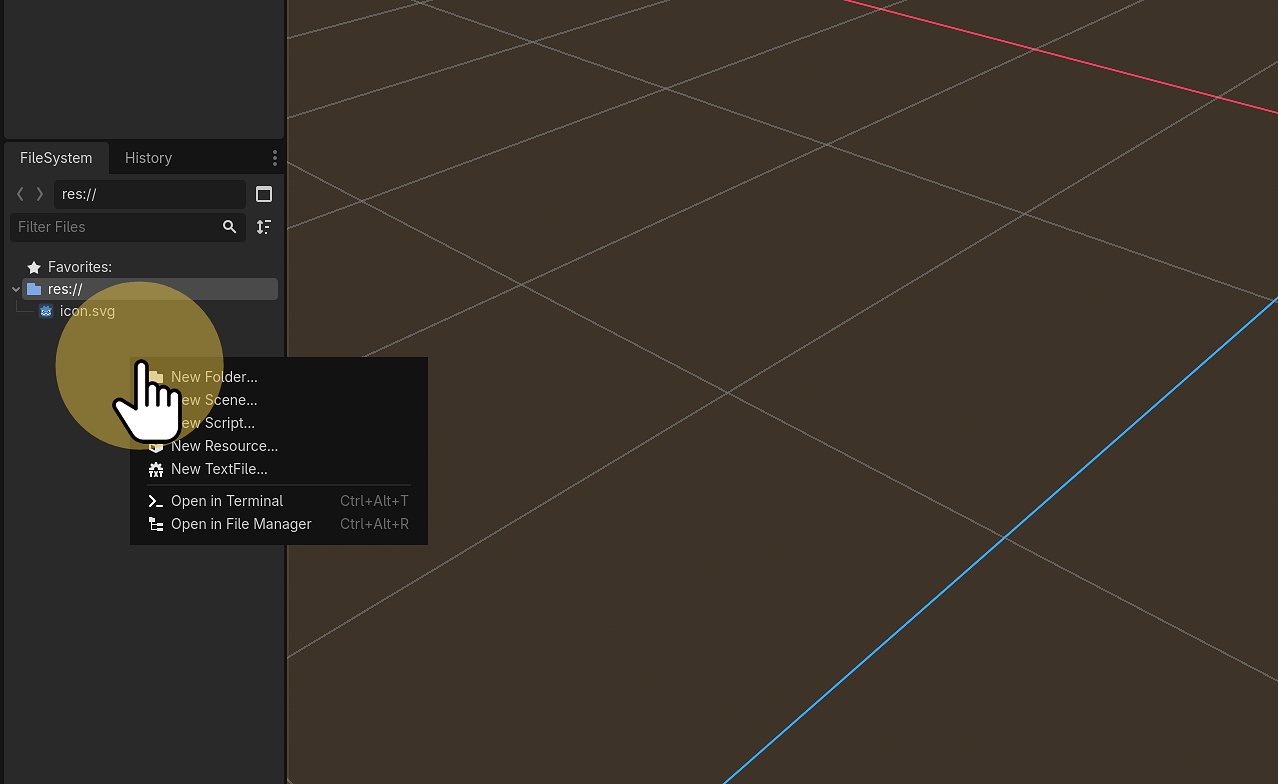Click the Favorites star icon

click(x=34, y=267)
